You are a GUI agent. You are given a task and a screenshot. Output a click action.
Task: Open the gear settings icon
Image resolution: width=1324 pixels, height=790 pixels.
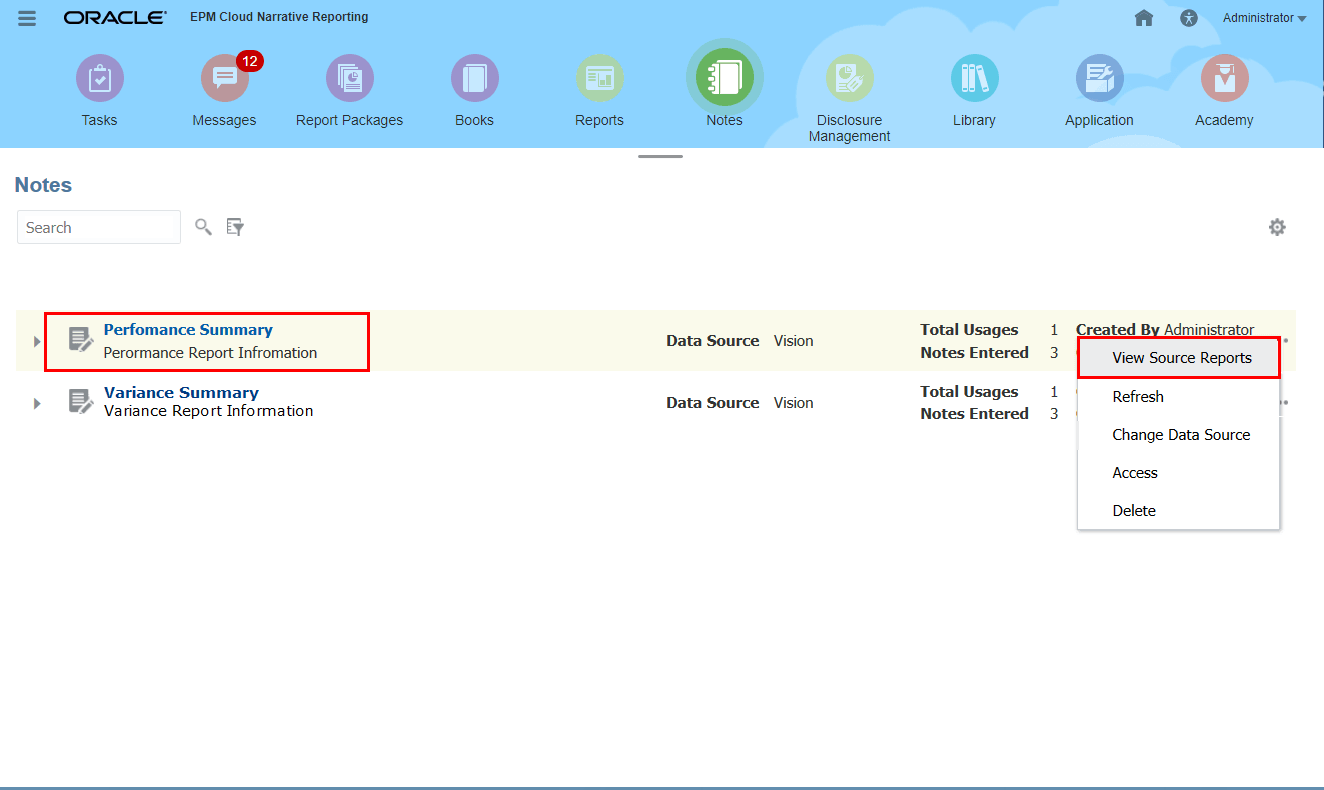(x=1277, y=227)
